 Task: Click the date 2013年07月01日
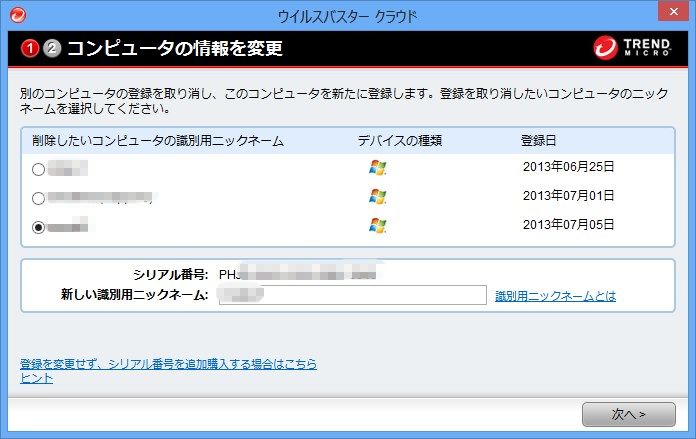(x=568, y=196)
